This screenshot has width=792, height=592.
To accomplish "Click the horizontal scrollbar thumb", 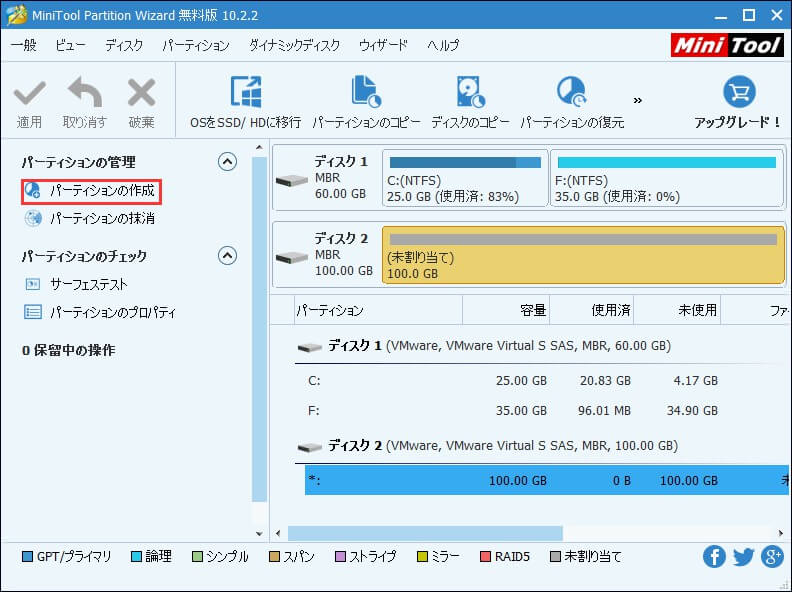I will point(425,533).
